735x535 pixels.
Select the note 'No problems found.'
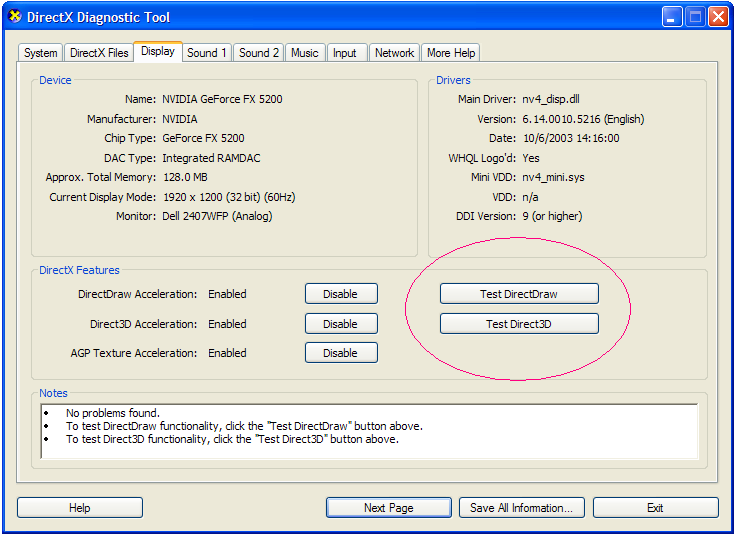[x=113, y=413]
